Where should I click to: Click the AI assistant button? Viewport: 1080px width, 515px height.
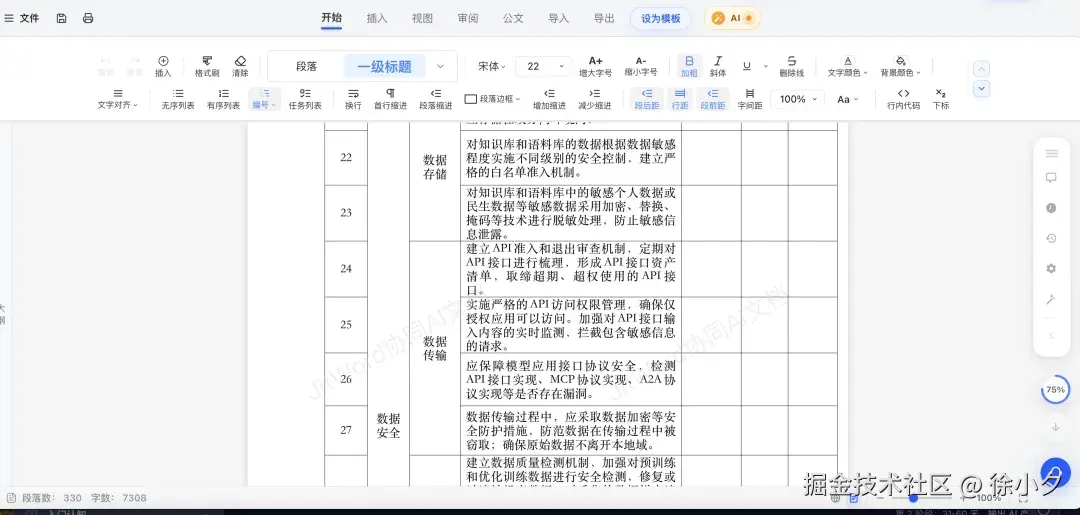[x=732, y=19]
